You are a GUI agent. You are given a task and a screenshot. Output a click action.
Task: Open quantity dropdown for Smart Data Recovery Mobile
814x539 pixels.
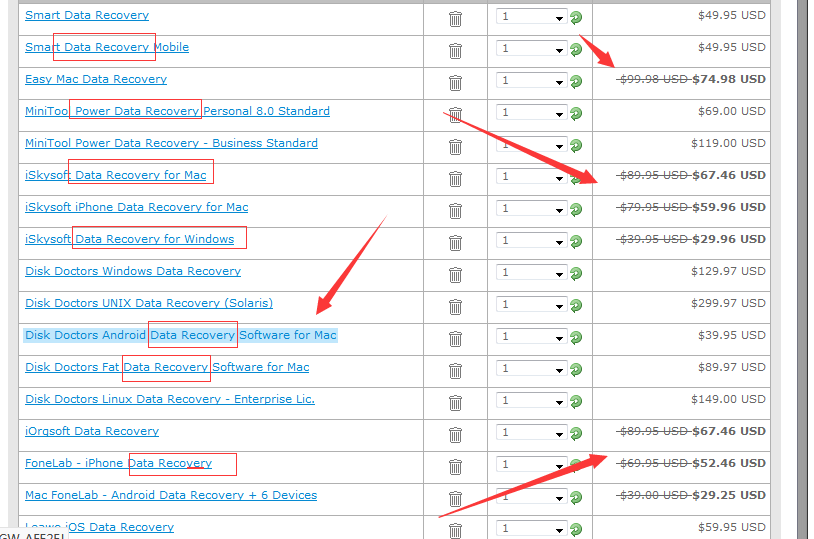click(531, 49)
